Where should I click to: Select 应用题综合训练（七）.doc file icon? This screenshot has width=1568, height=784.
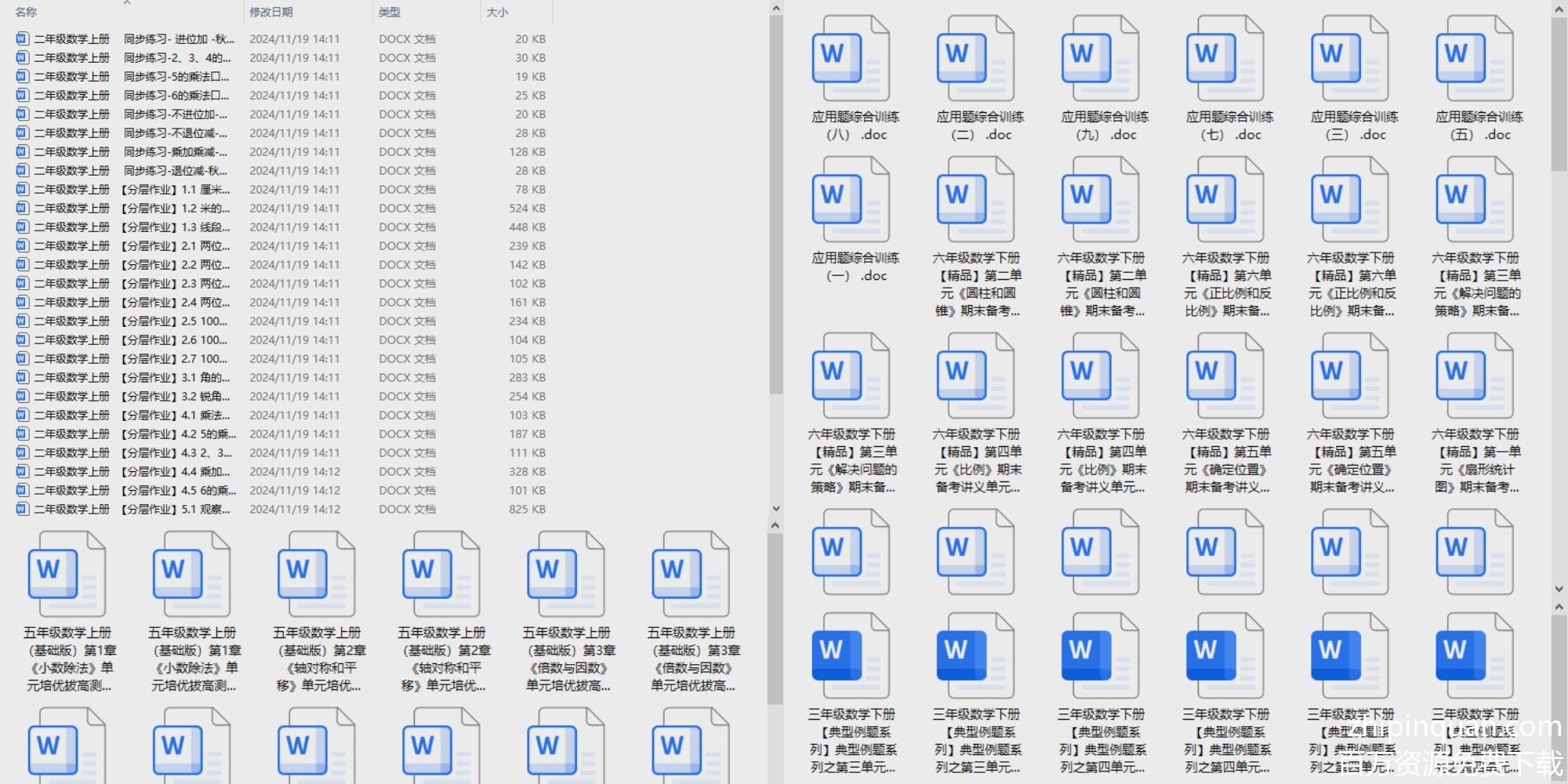(x=1225, y=60)
